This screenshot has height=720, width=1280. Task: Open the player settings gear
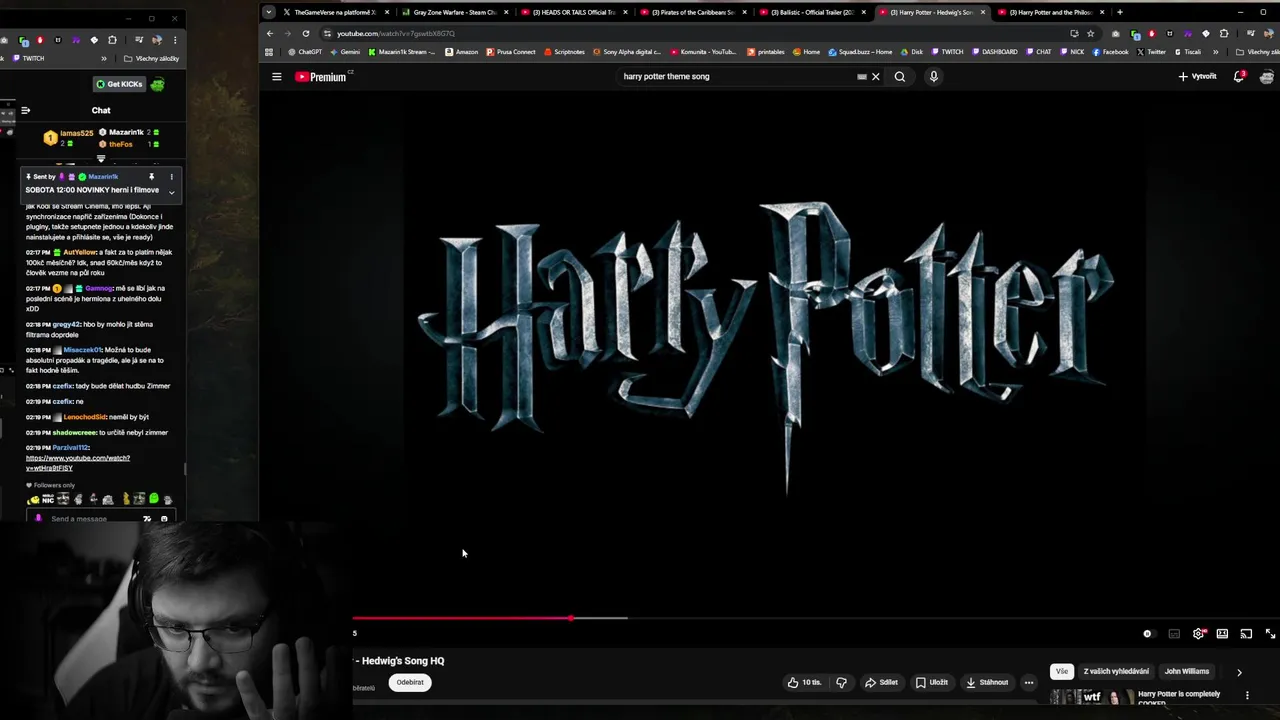pos(1198,634)
